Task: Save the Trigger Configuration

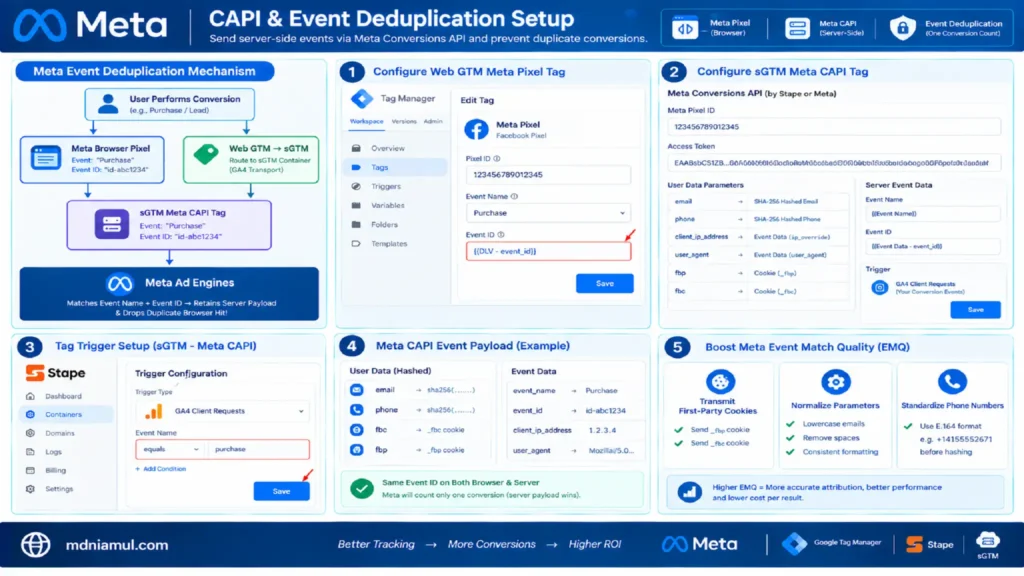Action: tap(281, 491)
